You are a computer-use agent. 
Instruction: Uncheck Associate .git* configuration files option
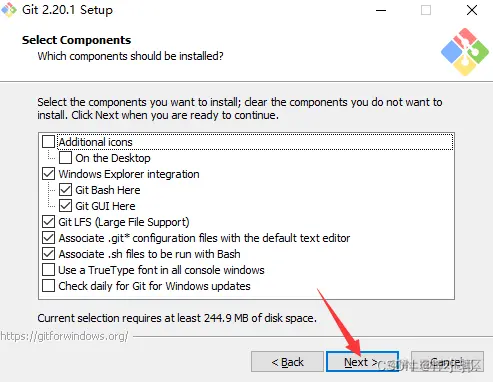49,238
